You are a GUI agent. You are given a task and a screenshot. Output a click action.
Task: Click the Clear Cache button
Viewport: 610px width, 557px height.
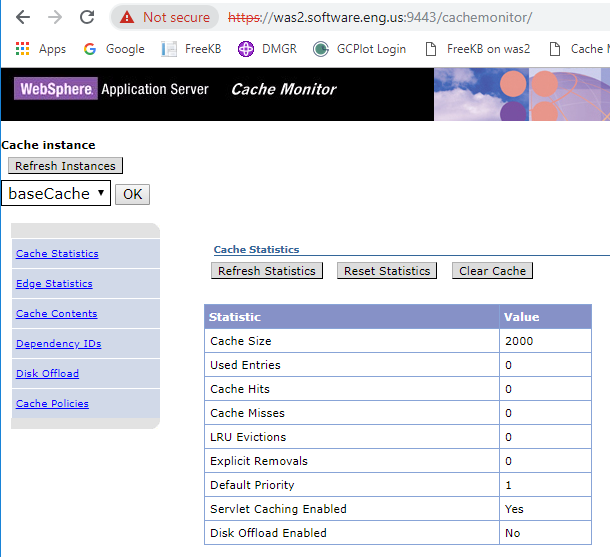coord(493,271)
